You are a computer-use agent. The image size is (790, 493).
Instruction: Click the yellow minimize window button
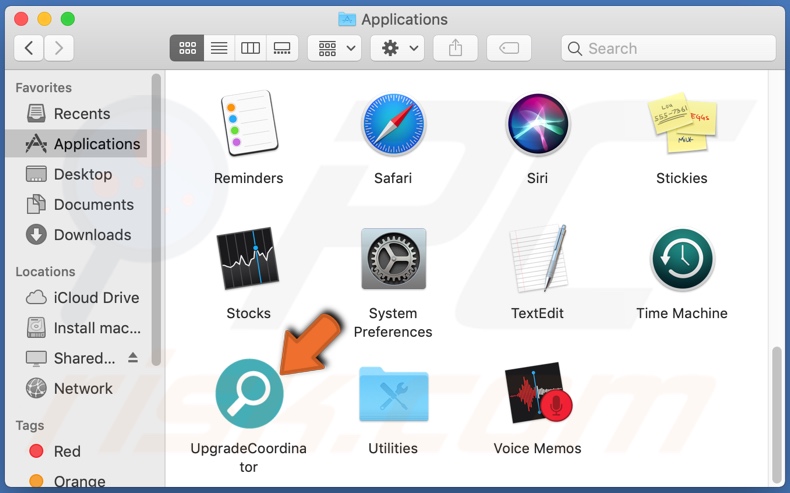44,19
